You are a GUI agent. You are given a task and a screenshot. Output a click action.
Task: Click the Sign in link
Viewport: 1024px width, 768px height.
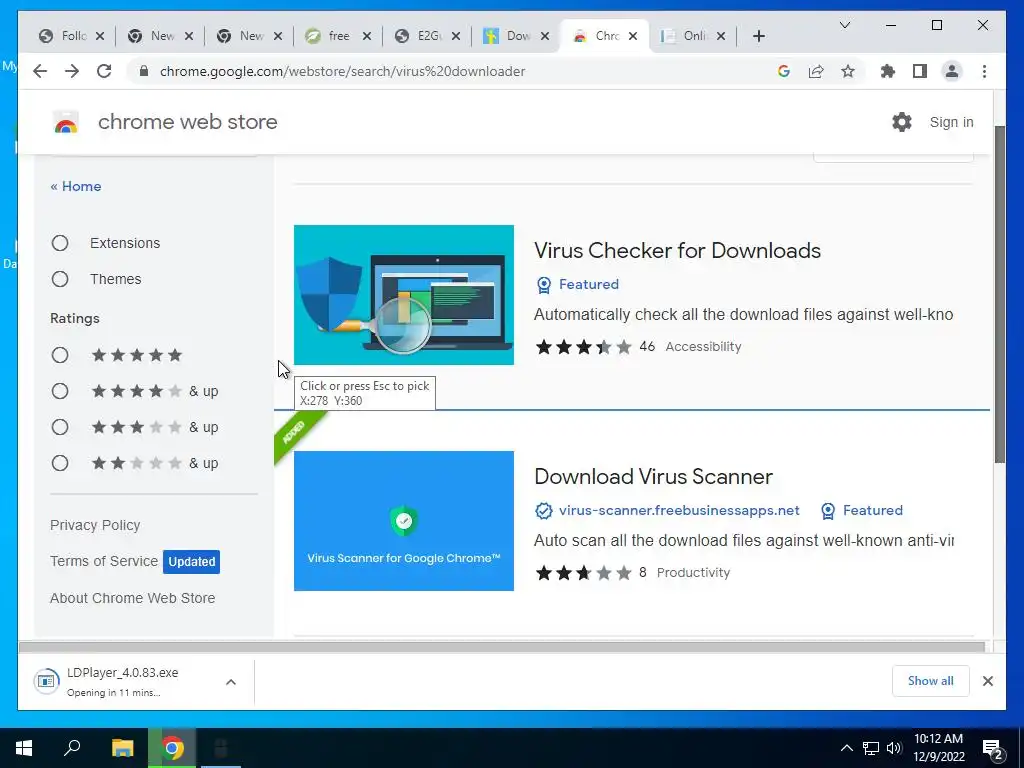951,122
